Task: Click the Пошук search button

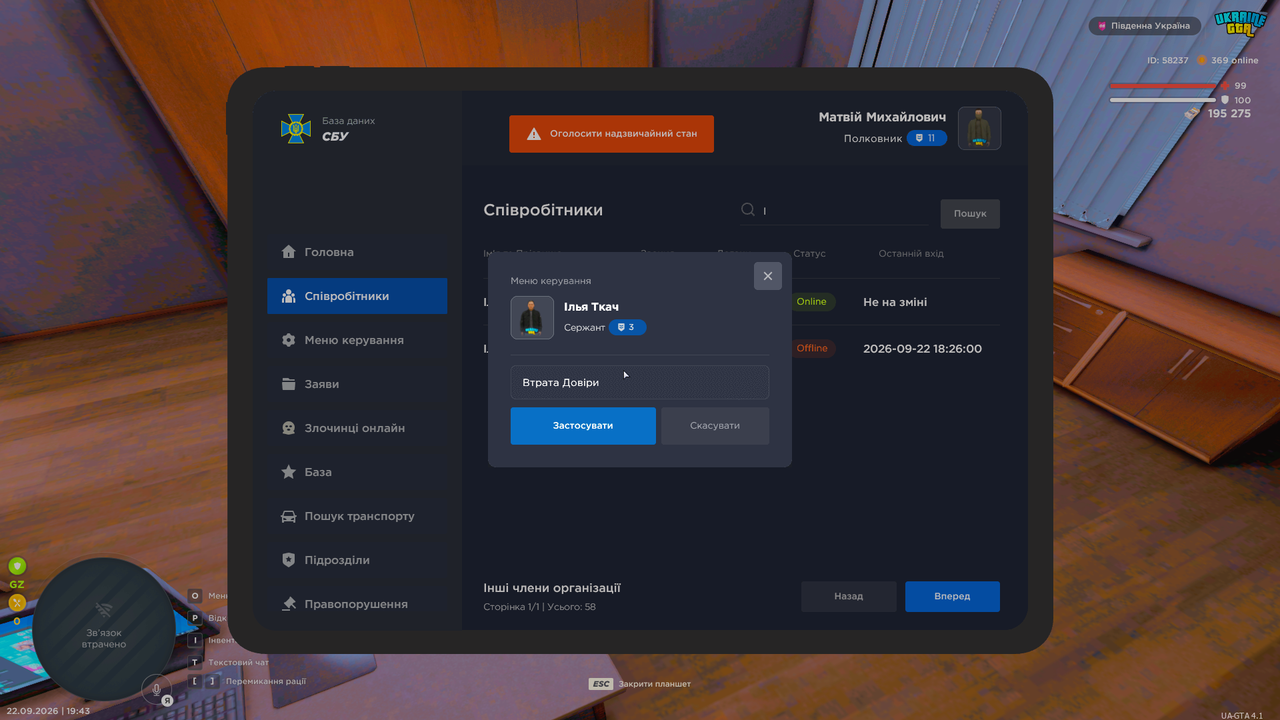Action: tap(970, 213)
